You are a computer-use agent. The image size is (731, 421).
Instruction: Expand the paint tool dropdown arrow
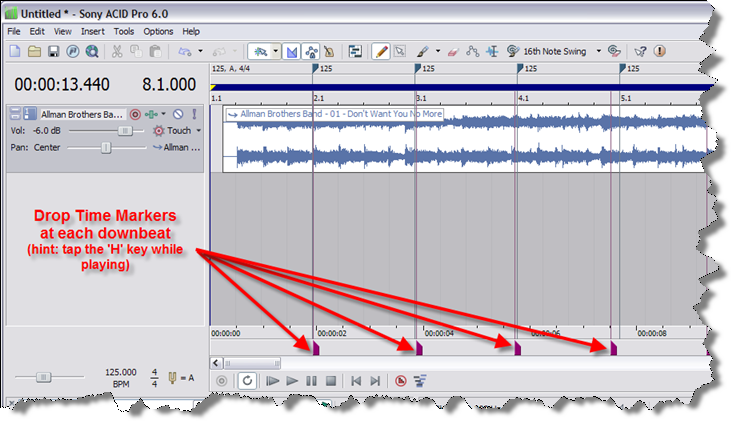point(437,51)
